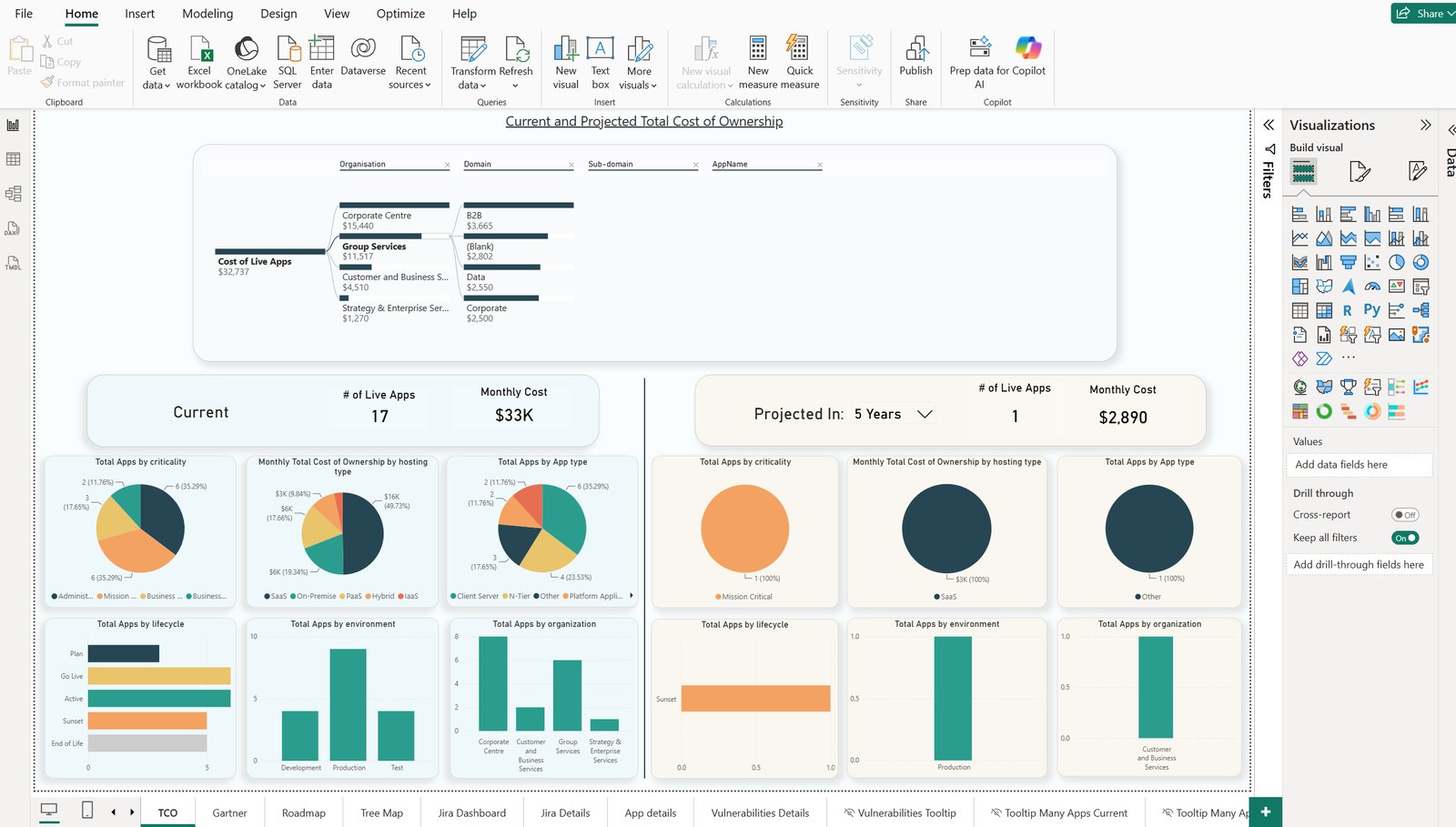This screenshot has height=827, width=1456.
Task: Remove the Organisation level from tree
Action: (x=447, y=165)
